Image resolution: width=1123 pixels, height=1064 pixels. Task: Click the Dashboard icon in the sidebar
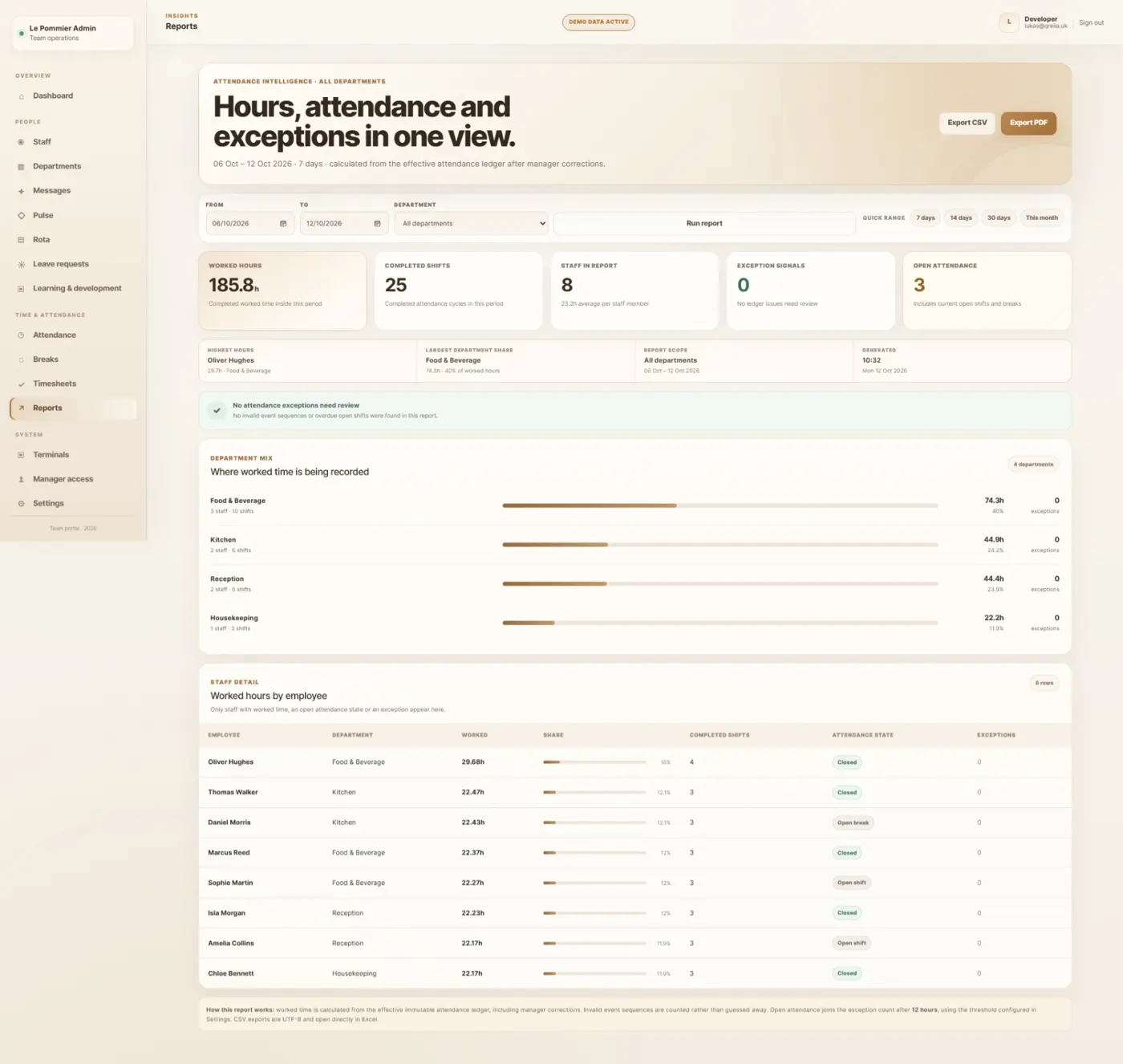[21, 96]
